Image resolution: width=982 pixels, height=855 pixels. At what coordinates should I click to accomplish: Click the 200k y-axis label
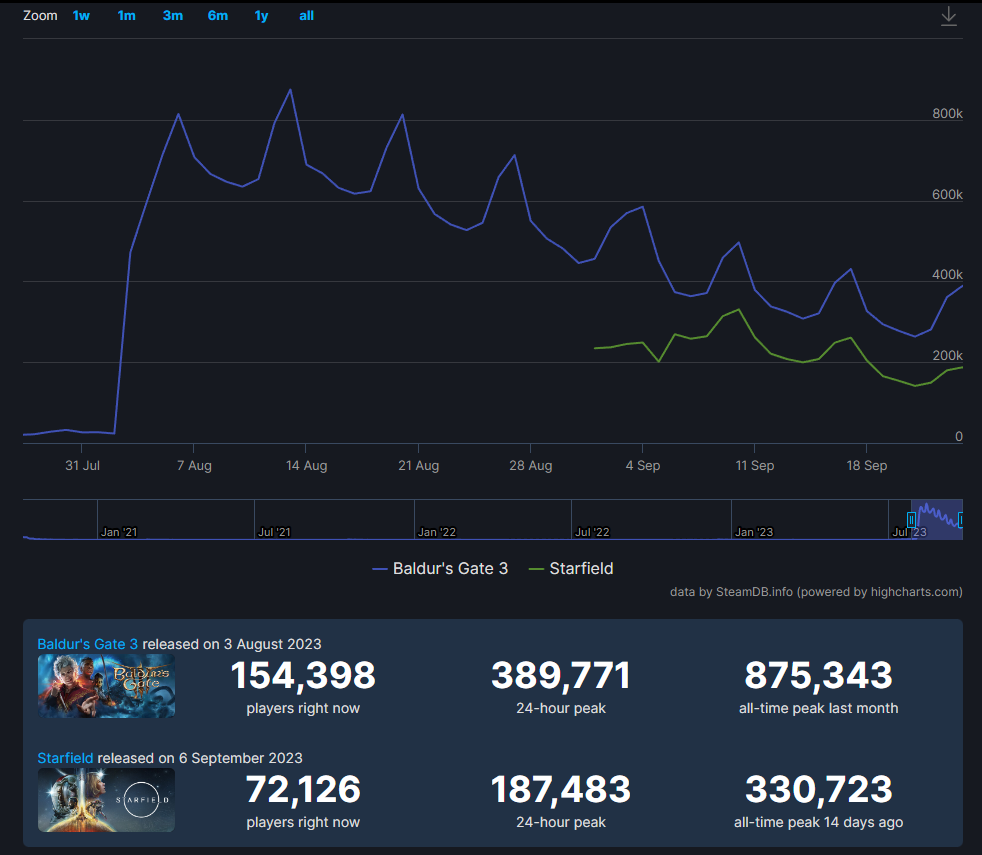947,355
